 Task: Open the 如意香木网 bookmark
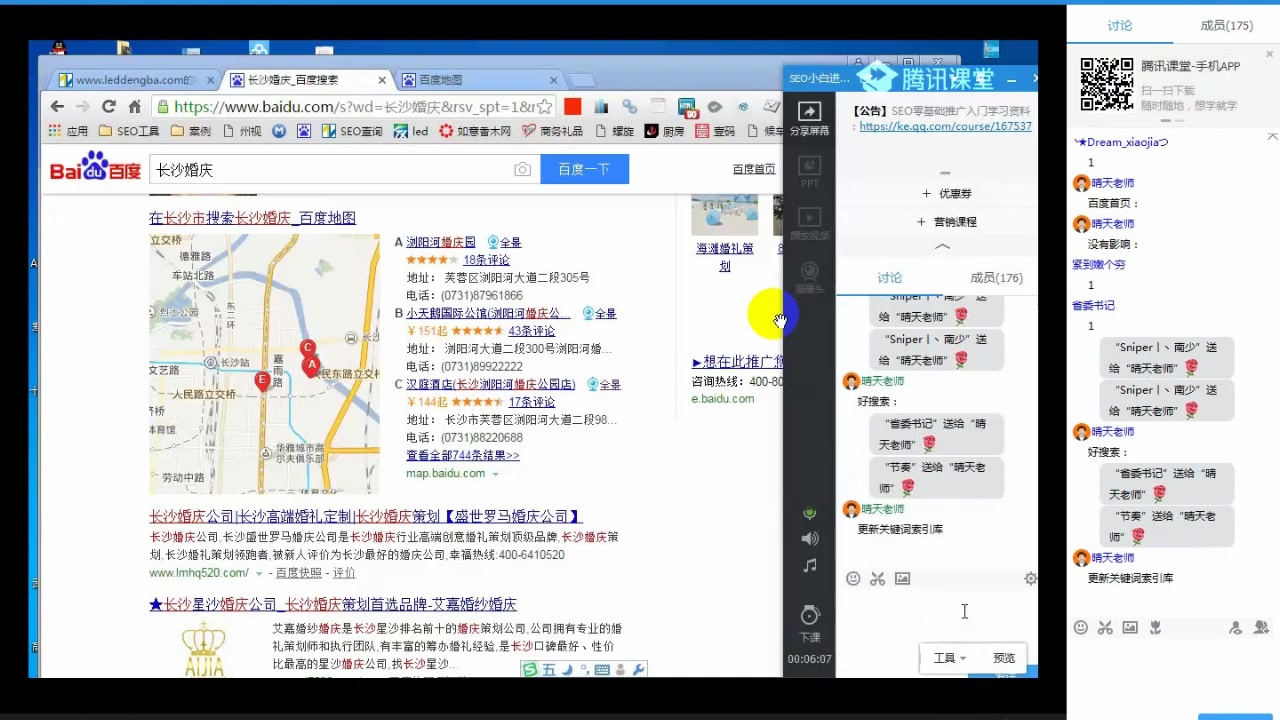(x=475, y=131)
